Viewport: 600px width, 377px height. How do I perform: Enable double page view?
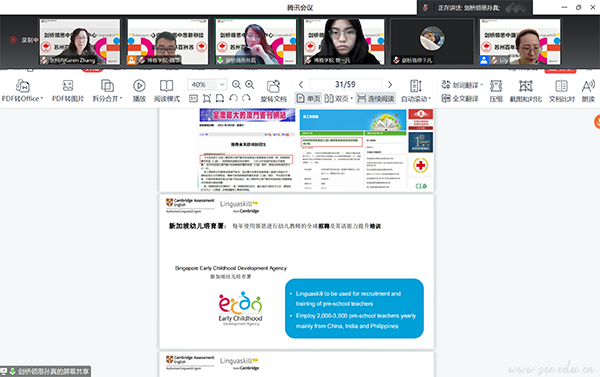(x=338, y=99)
